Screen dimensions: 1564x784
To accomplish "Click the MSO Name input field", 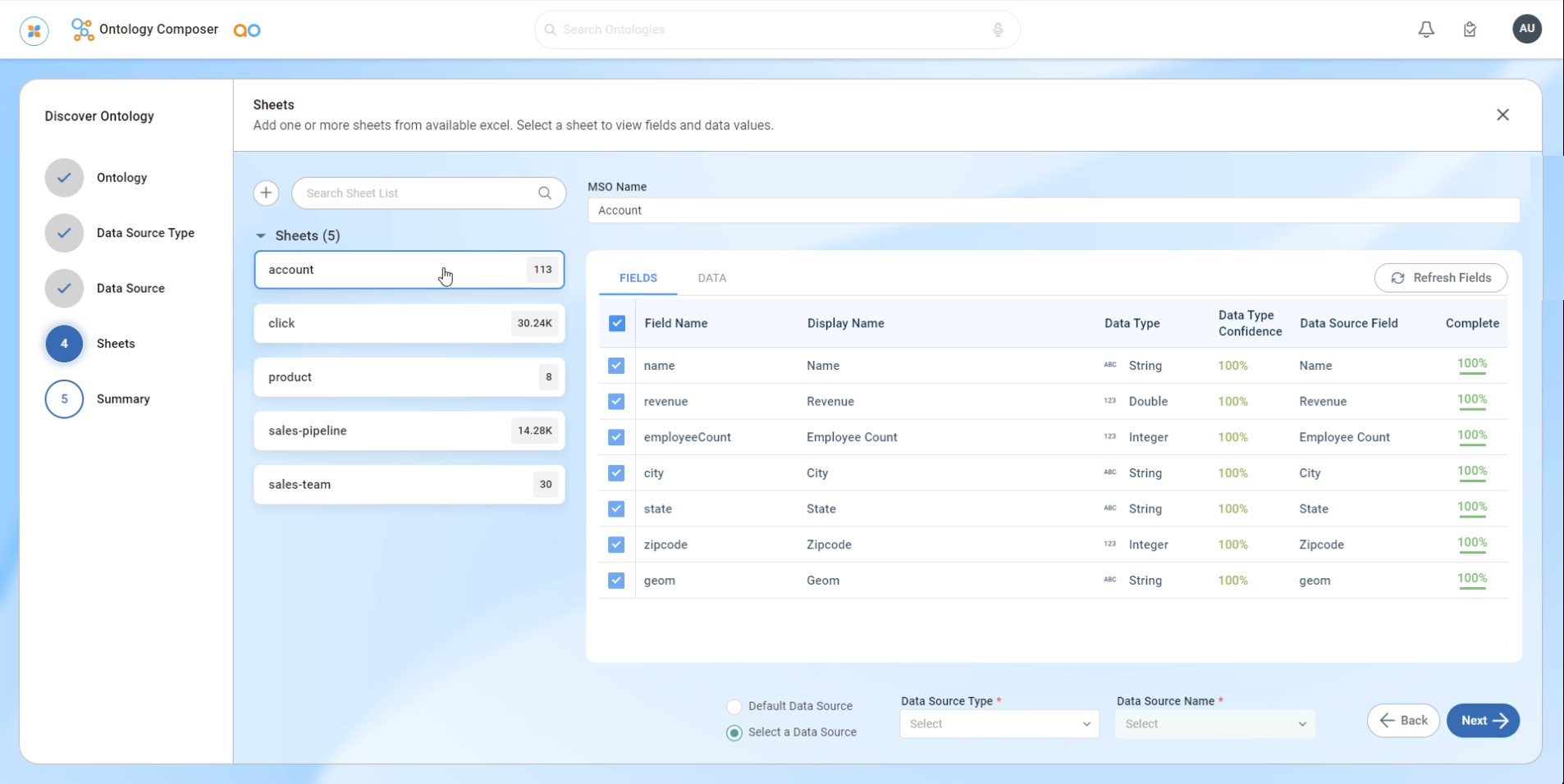I will coord(1053,211).
